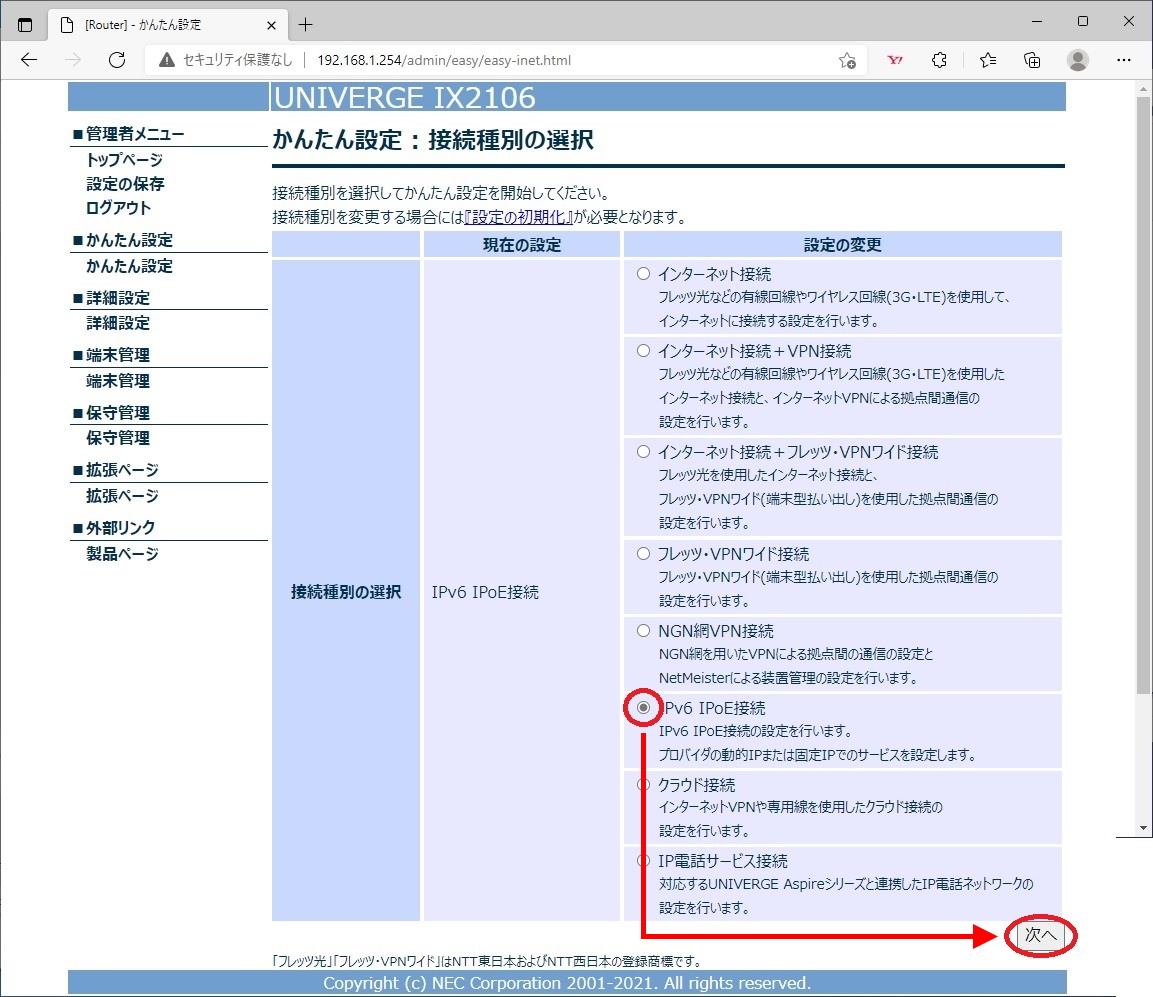The height and width of the screenshot is (997, 1153).
Task: Open かんたん設定 sidebar link
Action: click(129, 266)
